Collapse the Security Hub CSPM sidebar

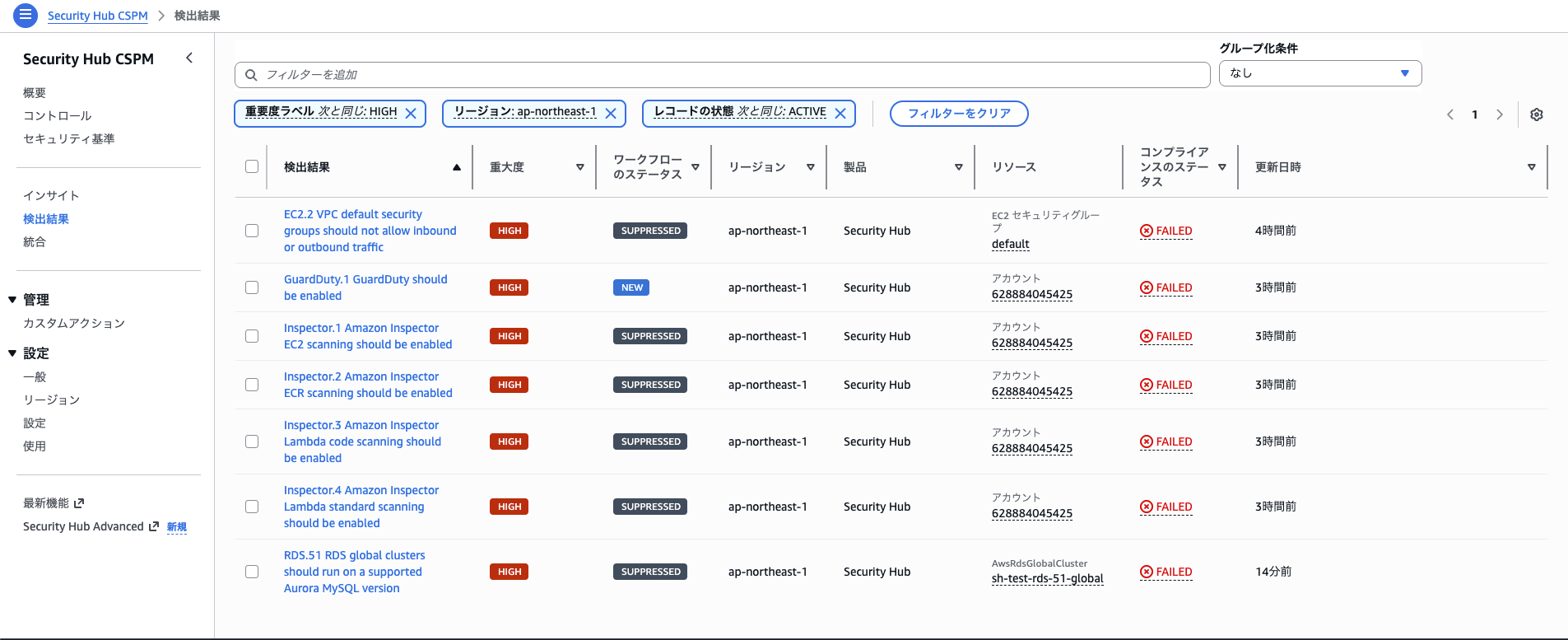pos(189,58)
